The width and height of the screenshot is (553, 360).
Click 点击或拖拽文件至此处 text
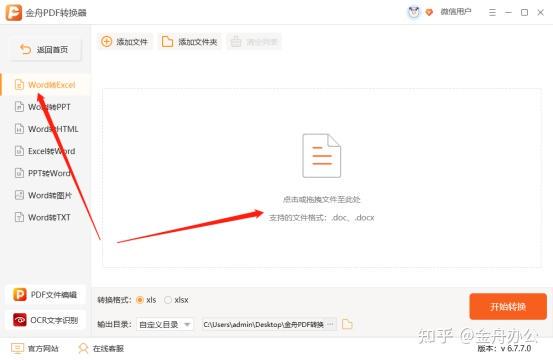click(321, 200)
